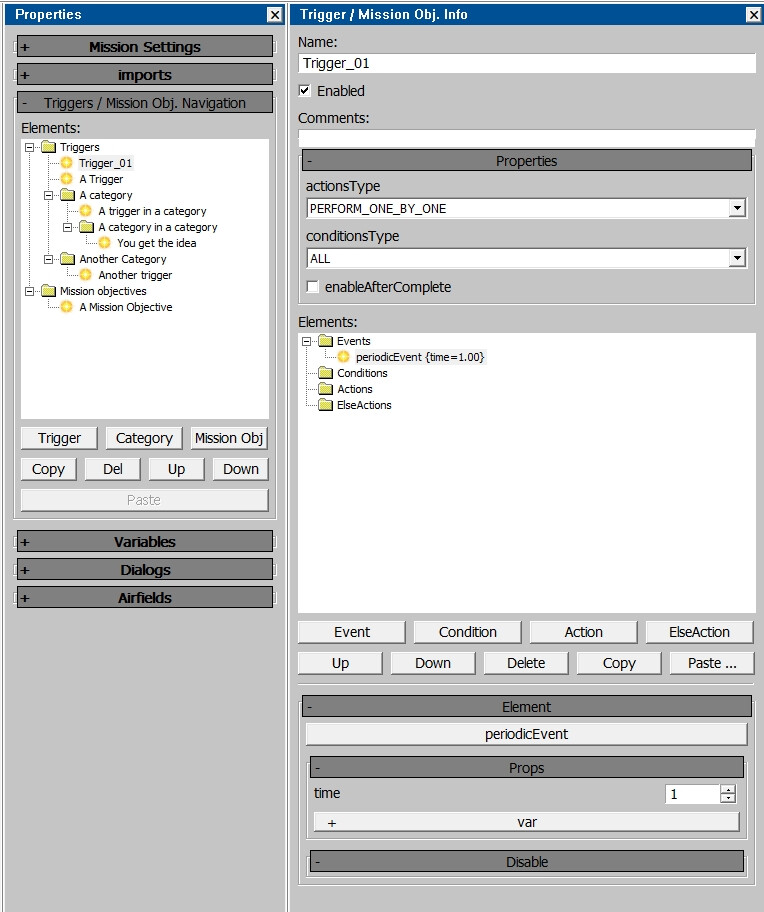
Task: Enable the enableAfterComplete checkbox
Action: [x=313, y=287]
